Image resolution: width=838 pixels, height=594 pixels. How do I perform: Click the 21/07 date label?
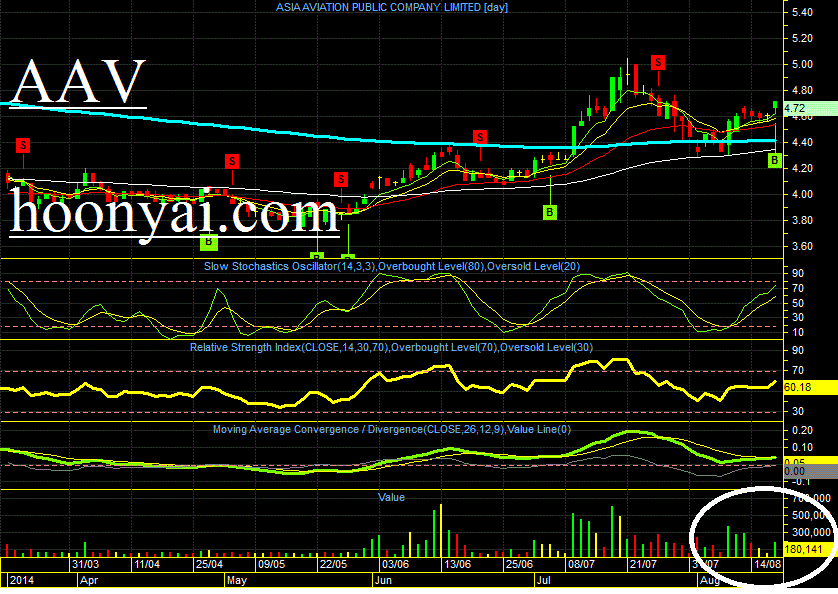[x=643, y=564]
